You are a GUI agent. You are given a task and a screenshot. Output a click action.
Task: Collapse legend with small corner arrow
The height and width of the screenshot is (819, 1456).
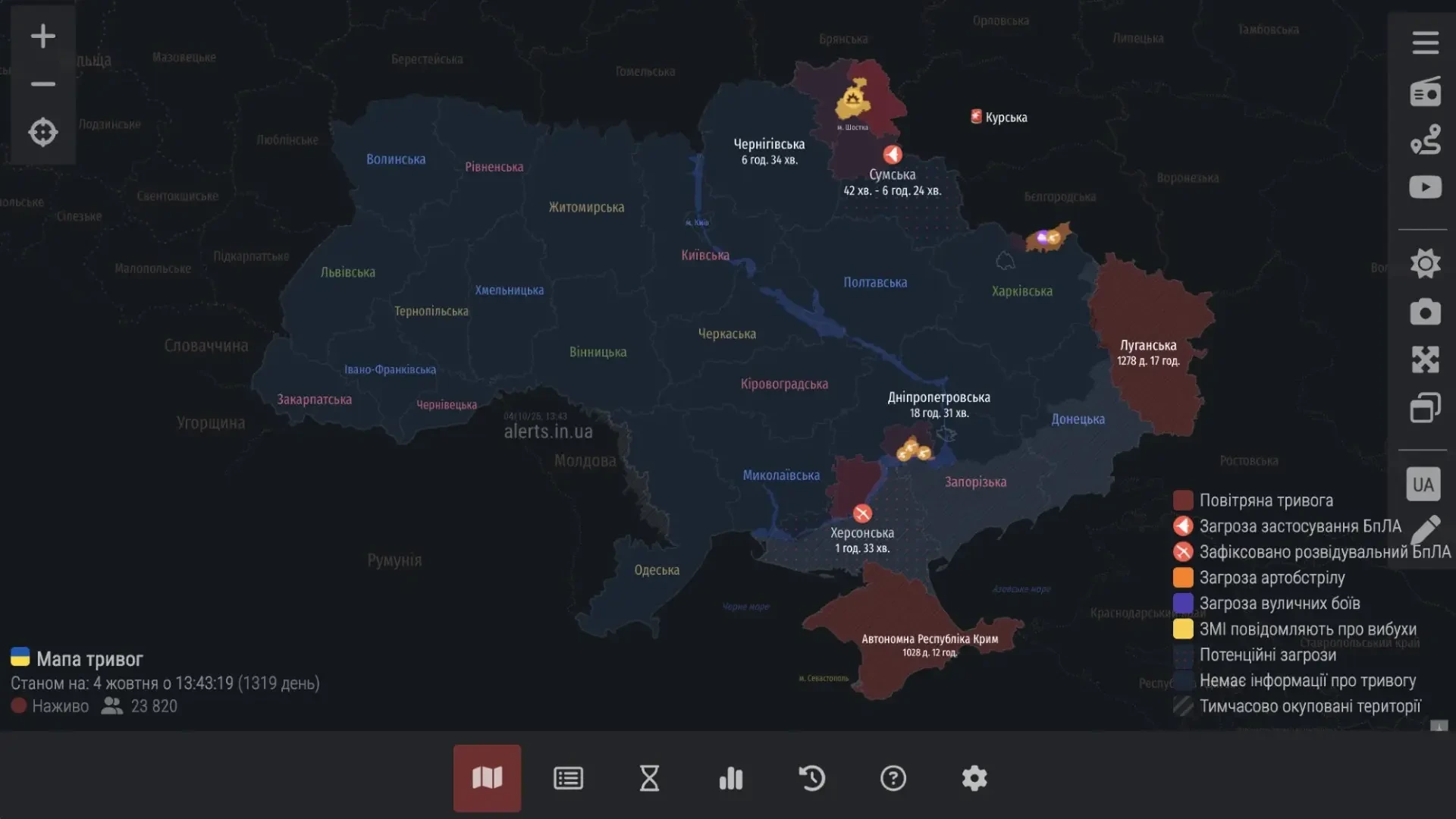[1439, 726]
